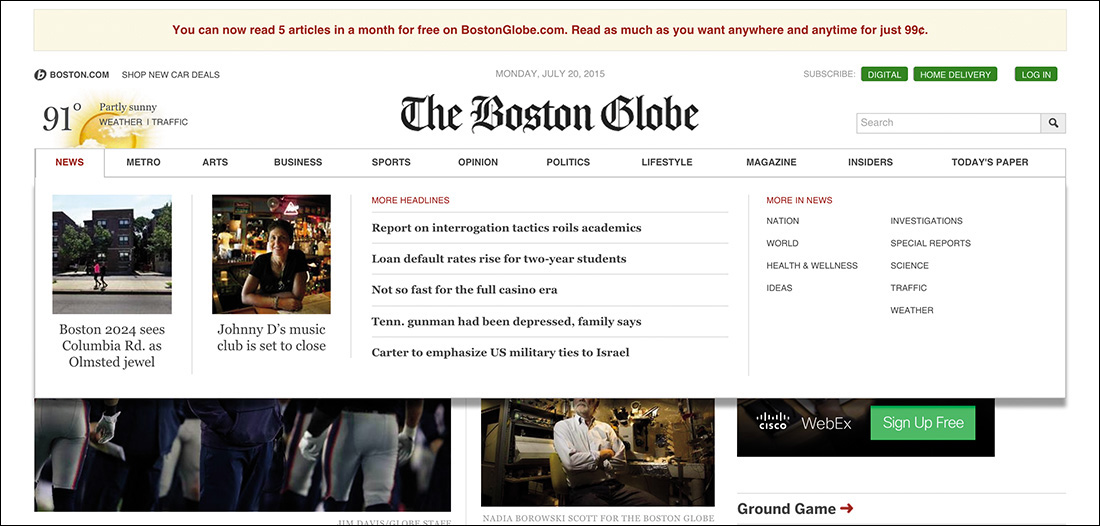The image size is (1100, 526).
Task: Open 'Report on interrogation tactics roils academics'
Action: click(507, 228)
